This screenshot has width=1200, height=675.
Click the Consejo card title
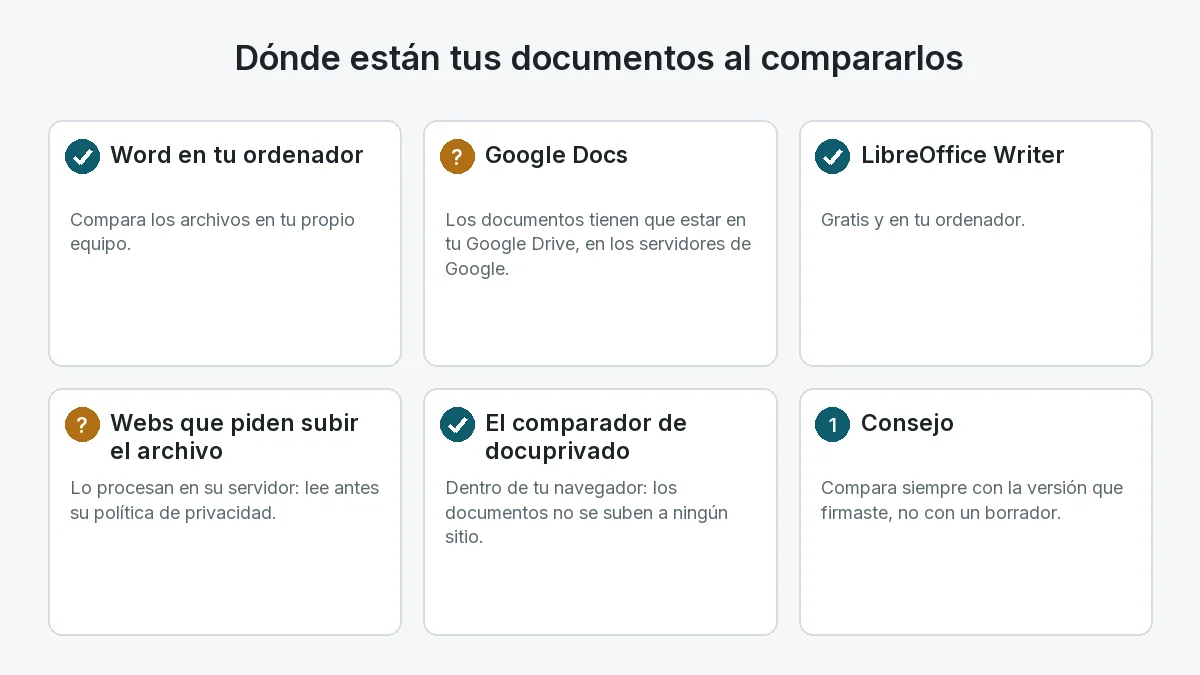907,423
